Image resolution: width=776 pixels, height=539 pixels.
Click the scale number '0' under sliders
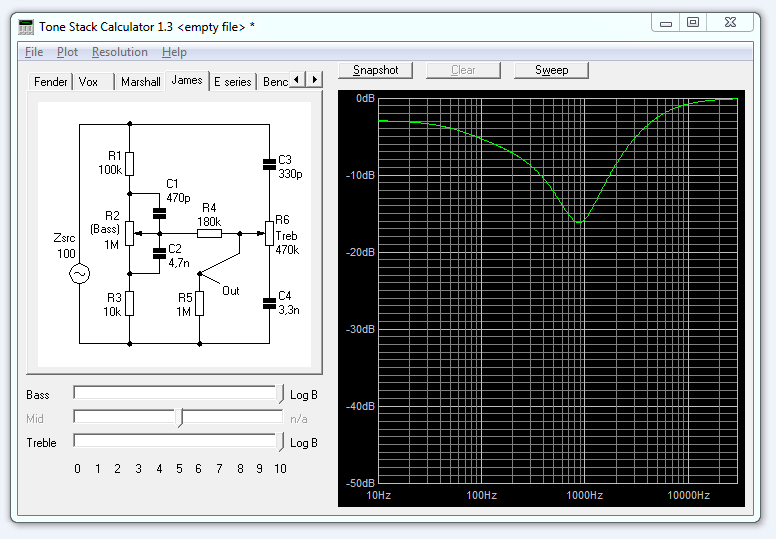[x=77, y=469]
